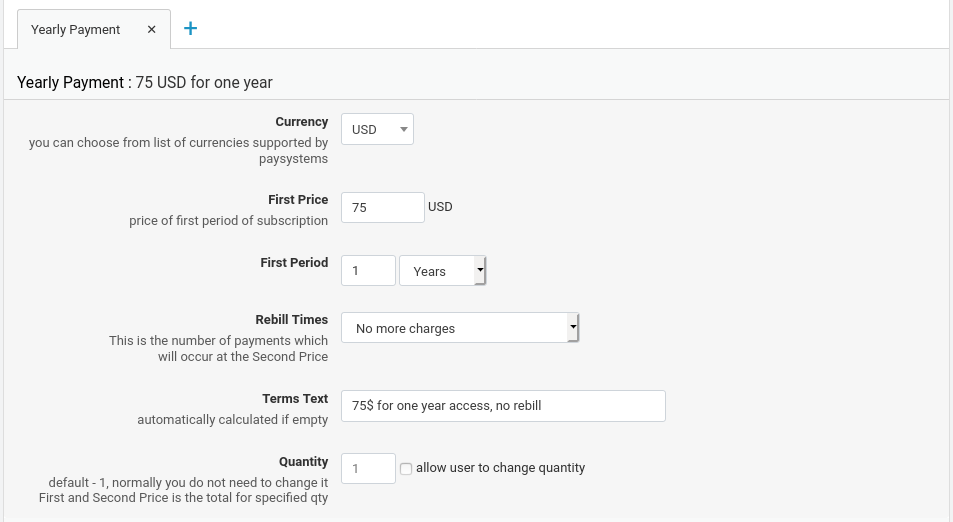
Task: Enable allow user to change quantity checkbox
Action: tap(406, 468)
